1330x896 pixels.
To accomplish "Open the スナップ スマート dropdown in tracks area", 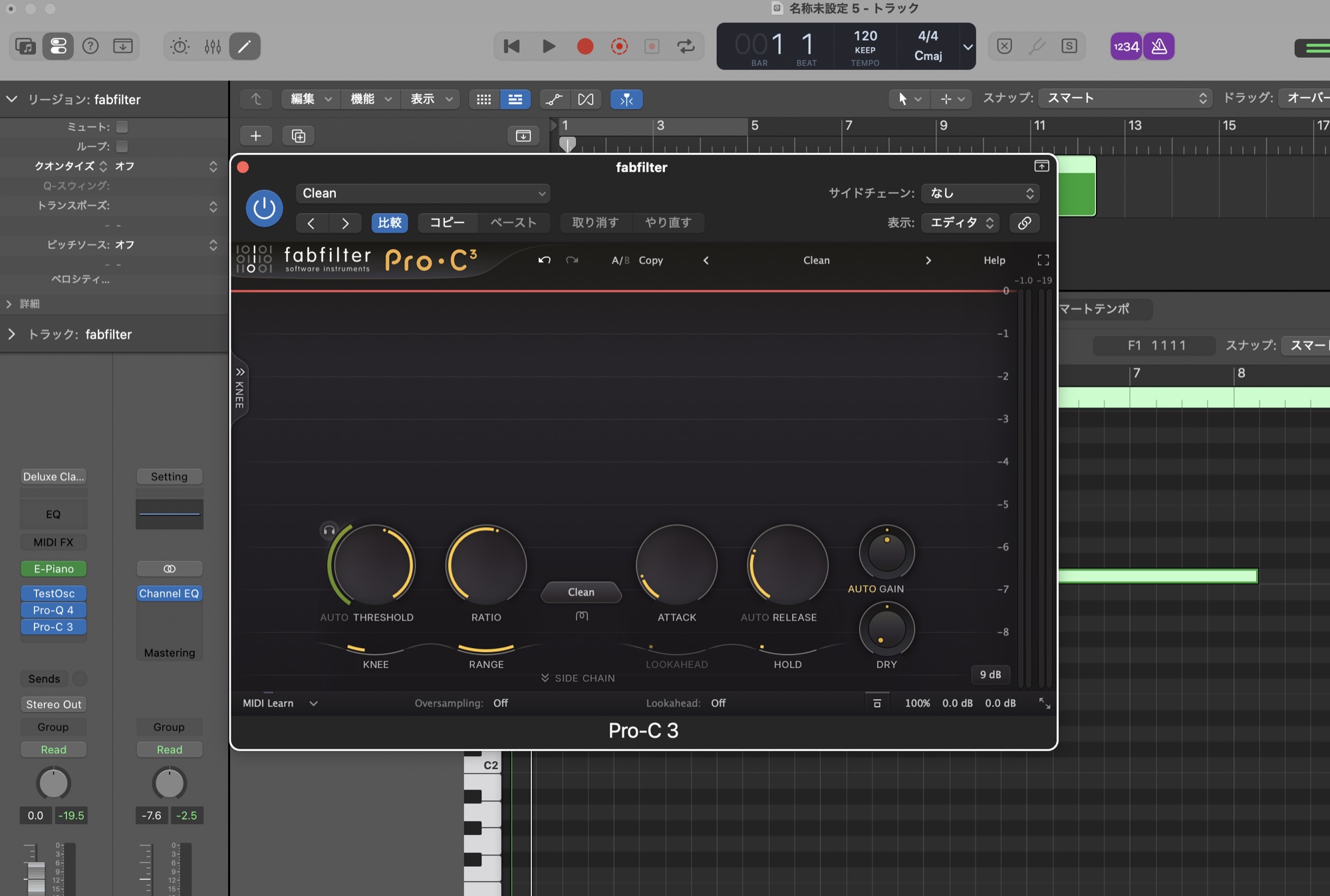I will pos(1125,98).
